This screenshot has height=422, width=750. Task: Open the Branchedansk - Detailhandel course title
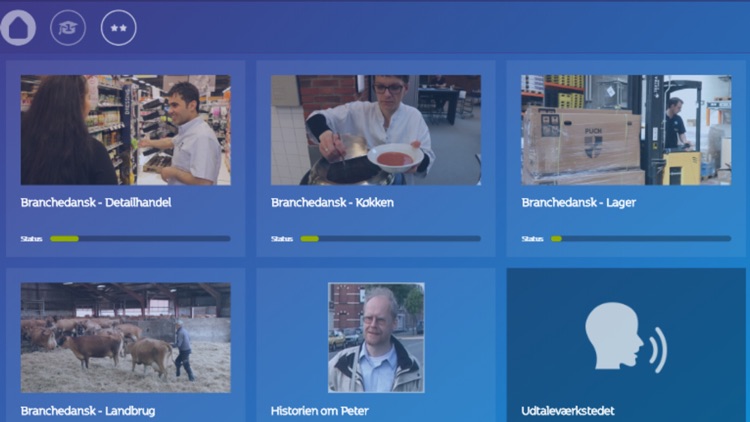(96, 202)
